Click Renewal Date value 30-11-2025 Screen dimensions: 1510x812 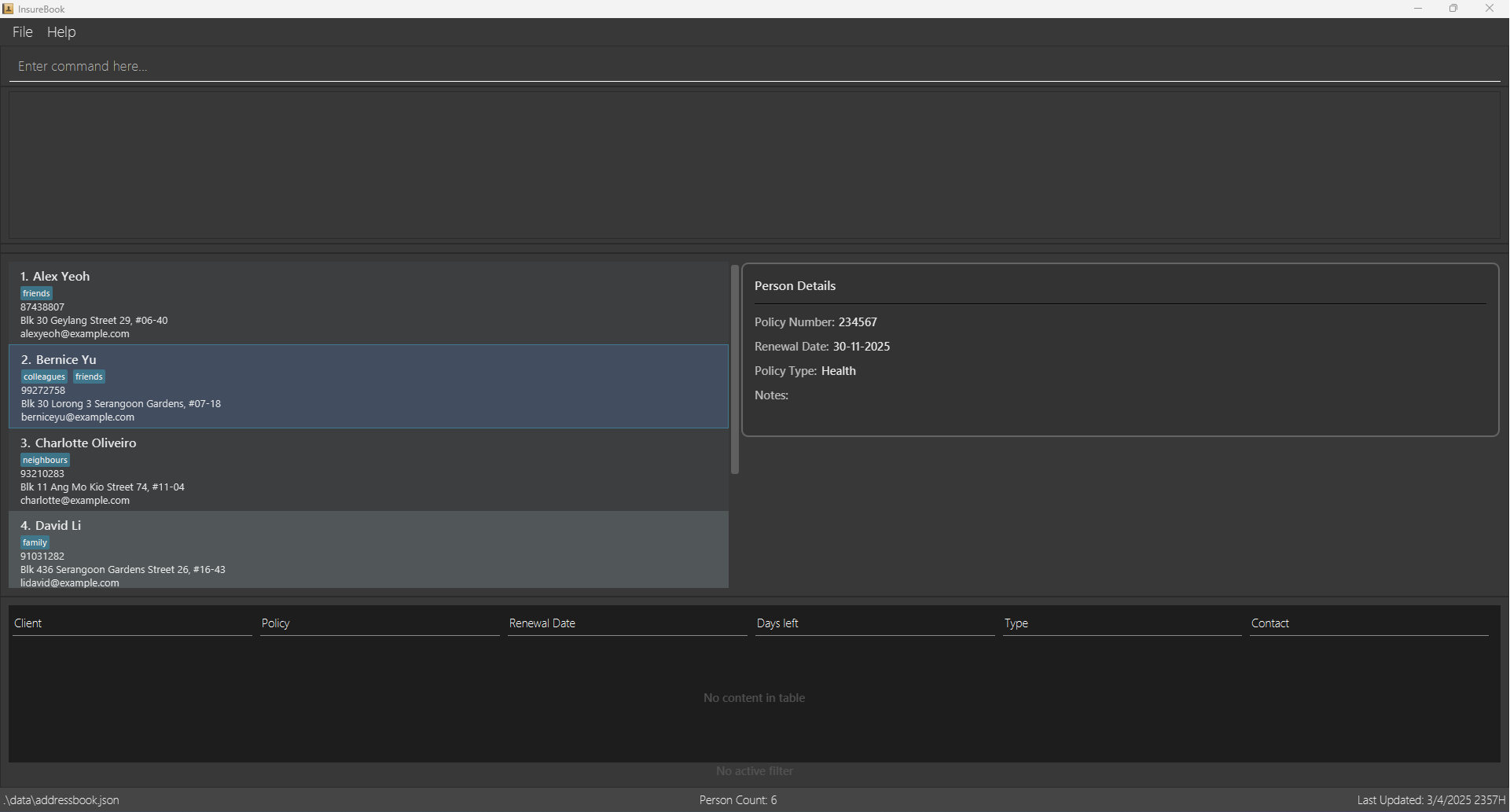coord(862,347)
